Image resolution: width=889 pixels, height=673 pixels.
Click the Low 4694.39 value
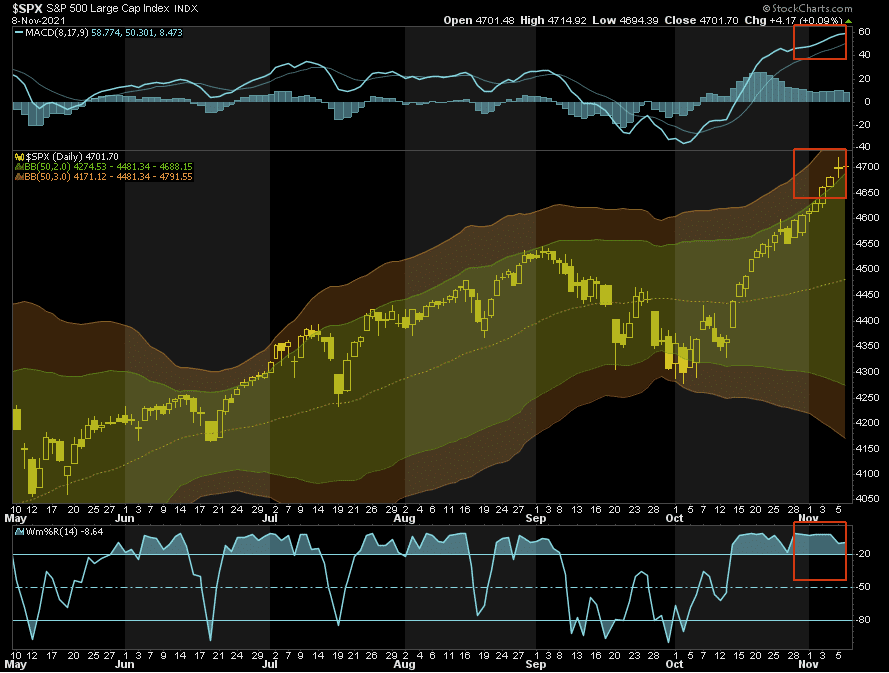click(x=625, y=20)
